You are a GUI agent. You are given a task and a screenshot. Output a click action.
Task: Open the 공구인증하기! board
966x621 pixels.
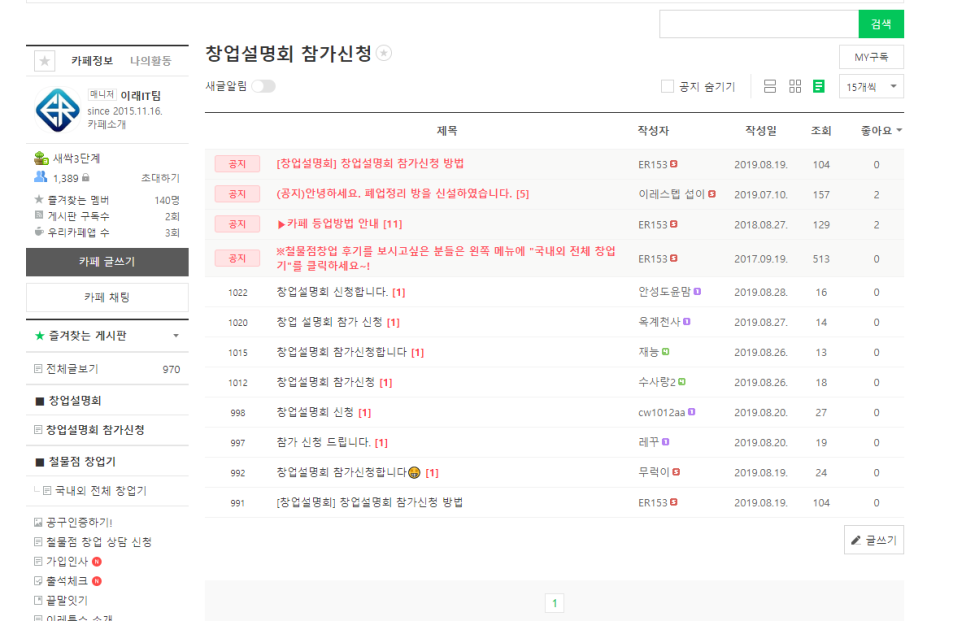pos(79,522)
